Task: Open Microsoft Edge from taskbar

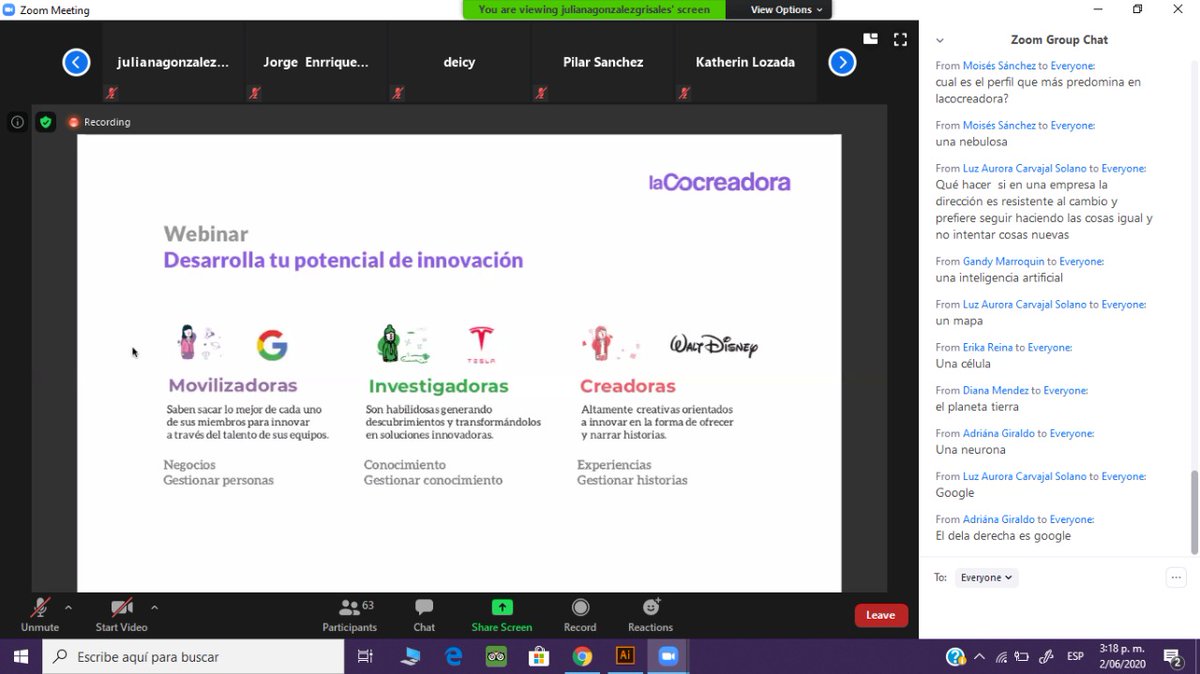Action: [x=453, y=657]
